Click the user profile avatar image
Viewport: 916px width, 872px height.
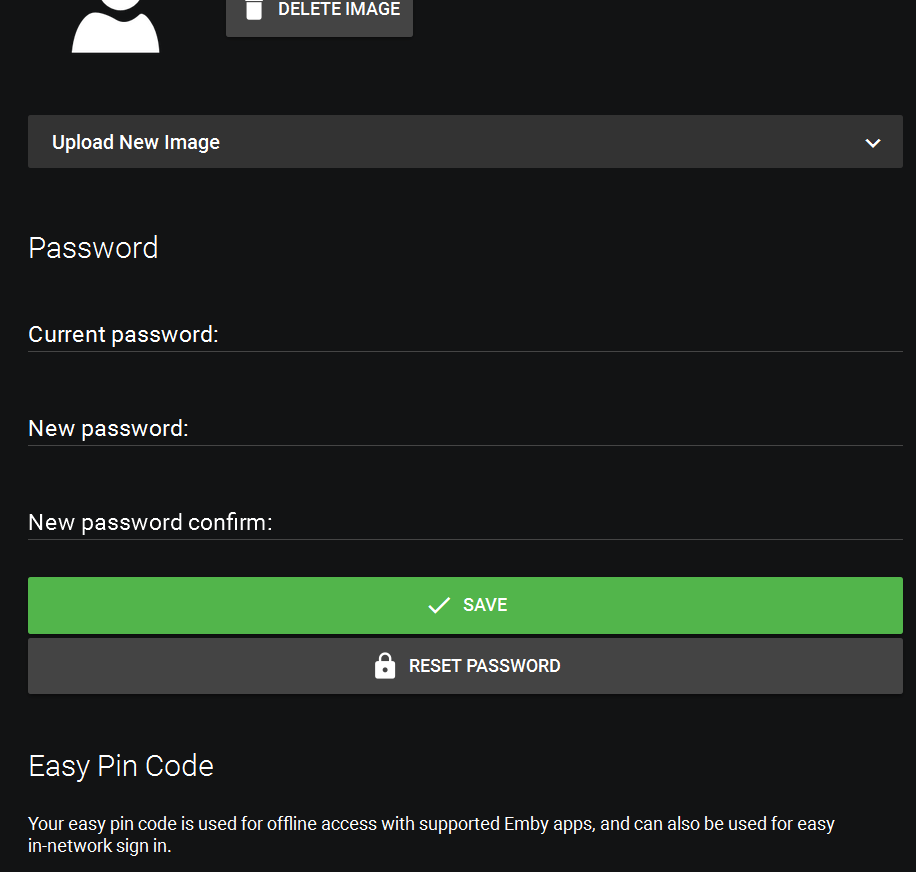pos(115,26)
